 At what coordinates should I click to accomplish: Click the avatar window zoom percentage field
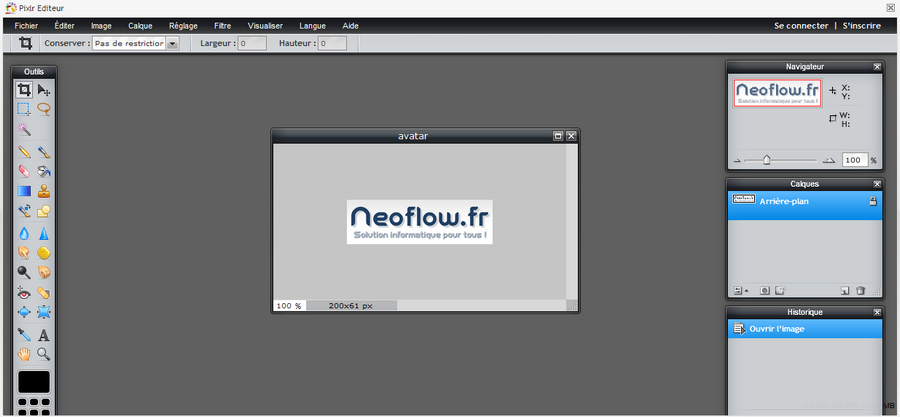pyautogui.click(x=289, y=306)
